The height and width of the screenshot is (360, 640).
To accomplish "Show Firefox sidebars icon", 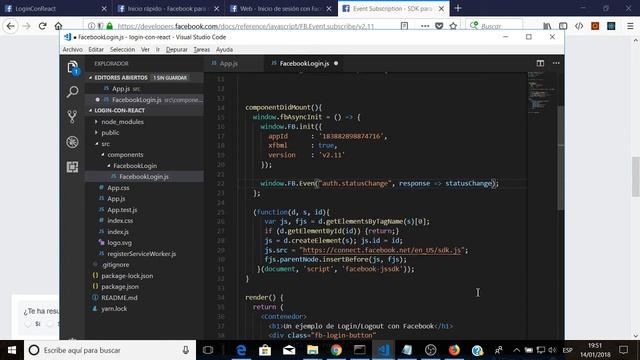I will pyautogui.click(x=563, y=26).
